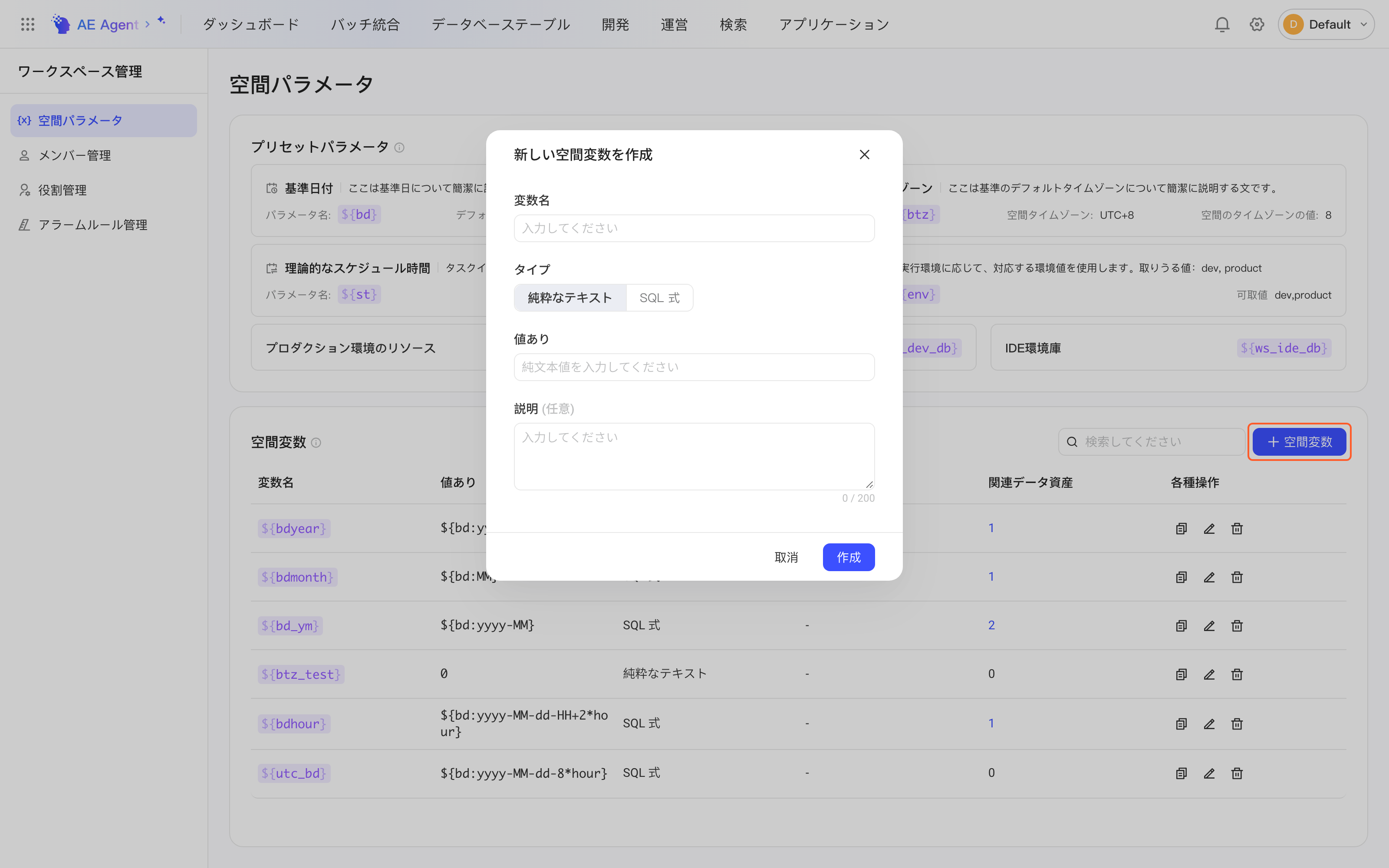The height and width of the screenshot is (868, 1389).
Task: Click info icon next to プリセットパラメータ
Action: pos(399,148)
